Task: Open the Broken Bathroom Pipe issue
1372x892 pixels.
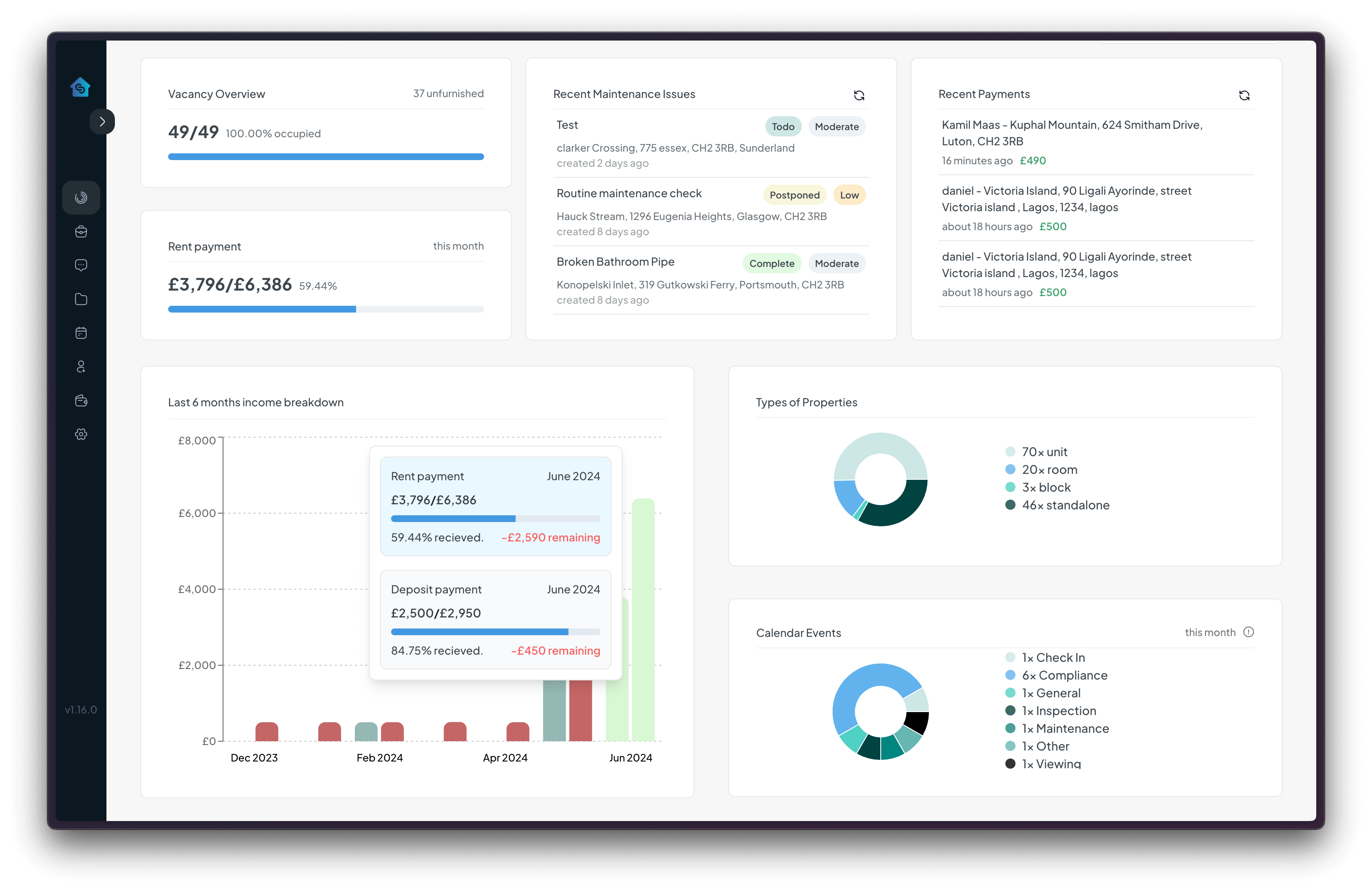Action: pyautogui.click(x=711, y=280)
